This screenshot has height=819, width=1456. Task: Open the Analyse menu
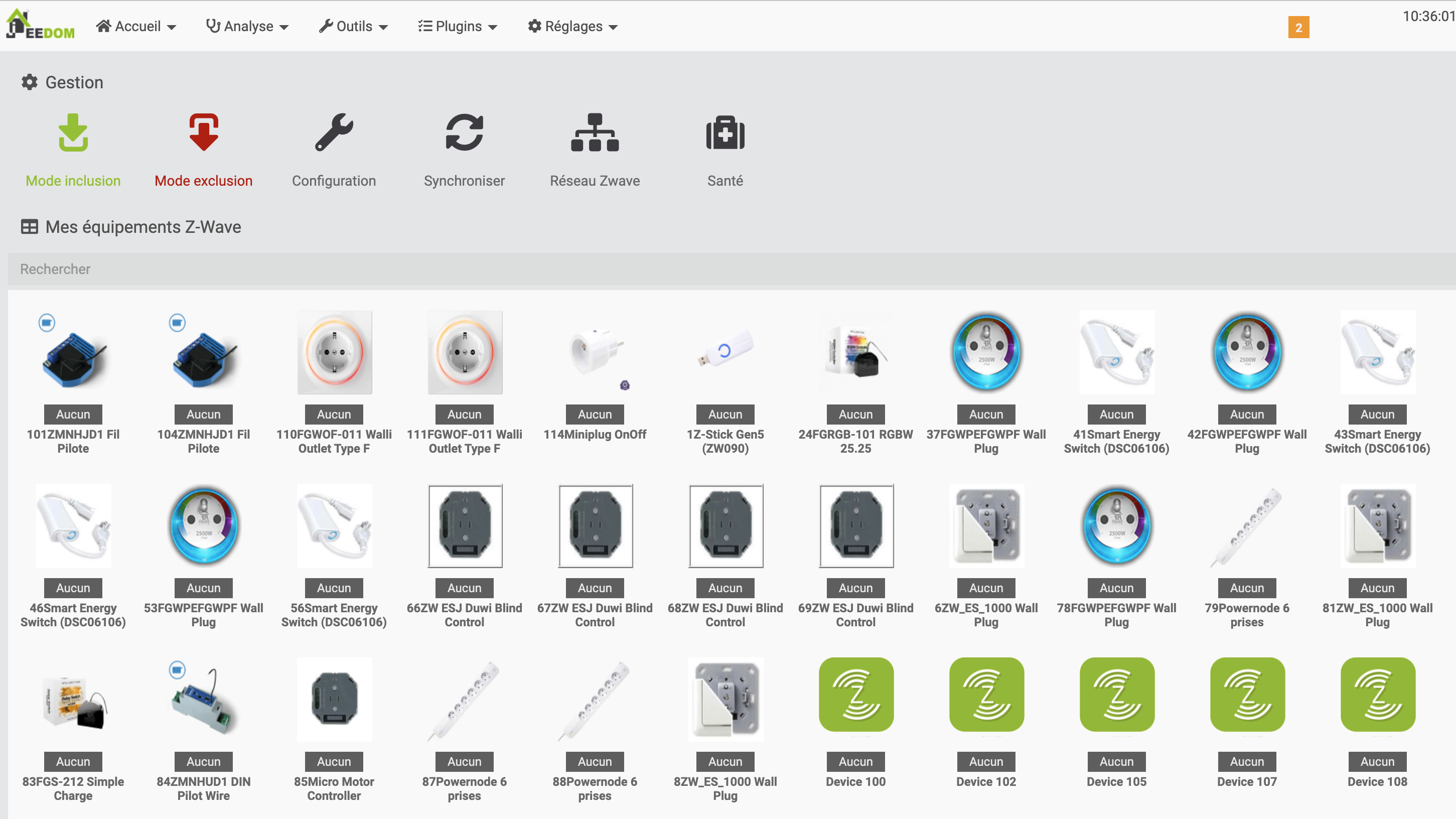click(x=247, y=26)
